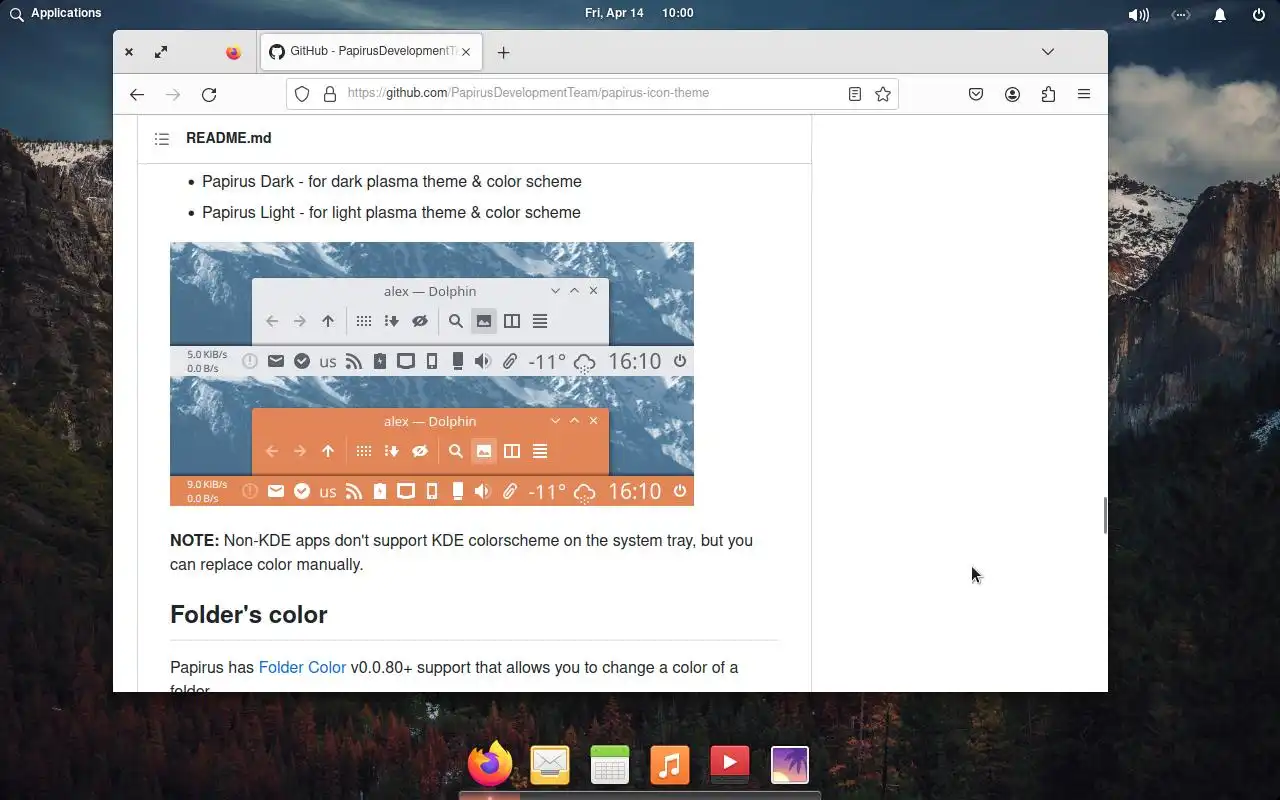Open the Mail app in the dock
Screen dimensions: 1280x800
point(550,765)
